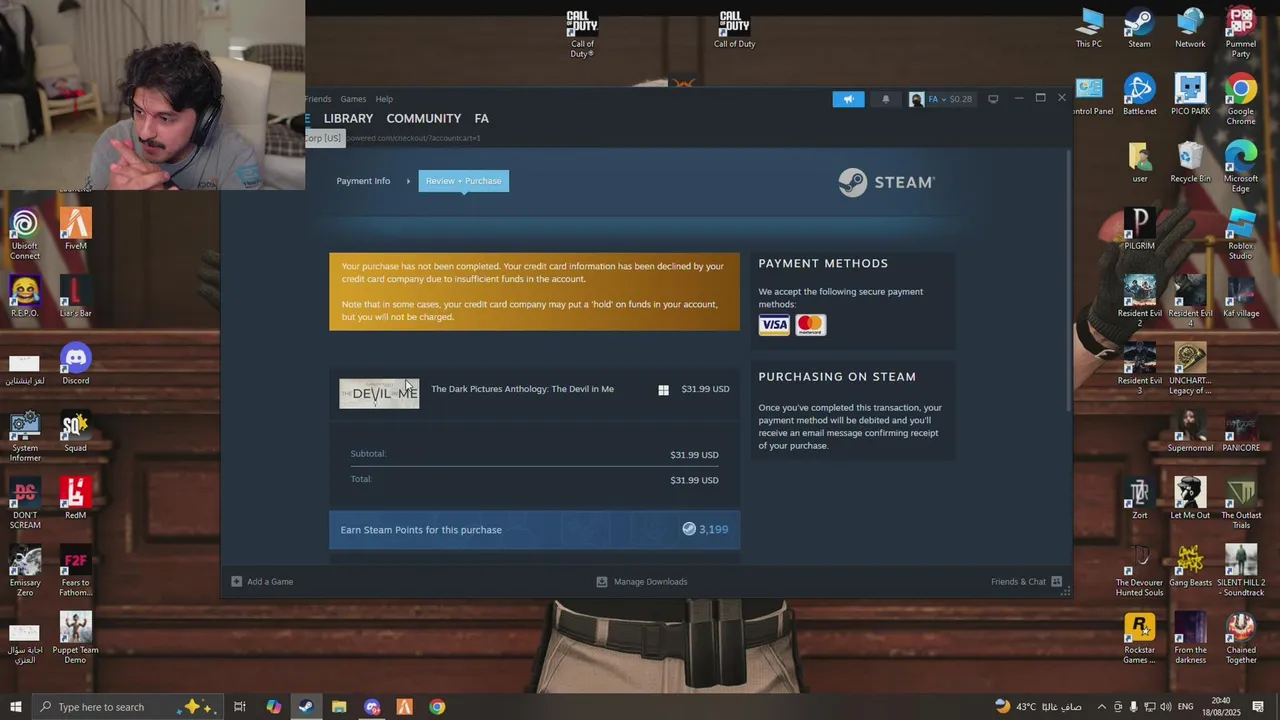Click the Mastercard payment icon

(811, 325)
